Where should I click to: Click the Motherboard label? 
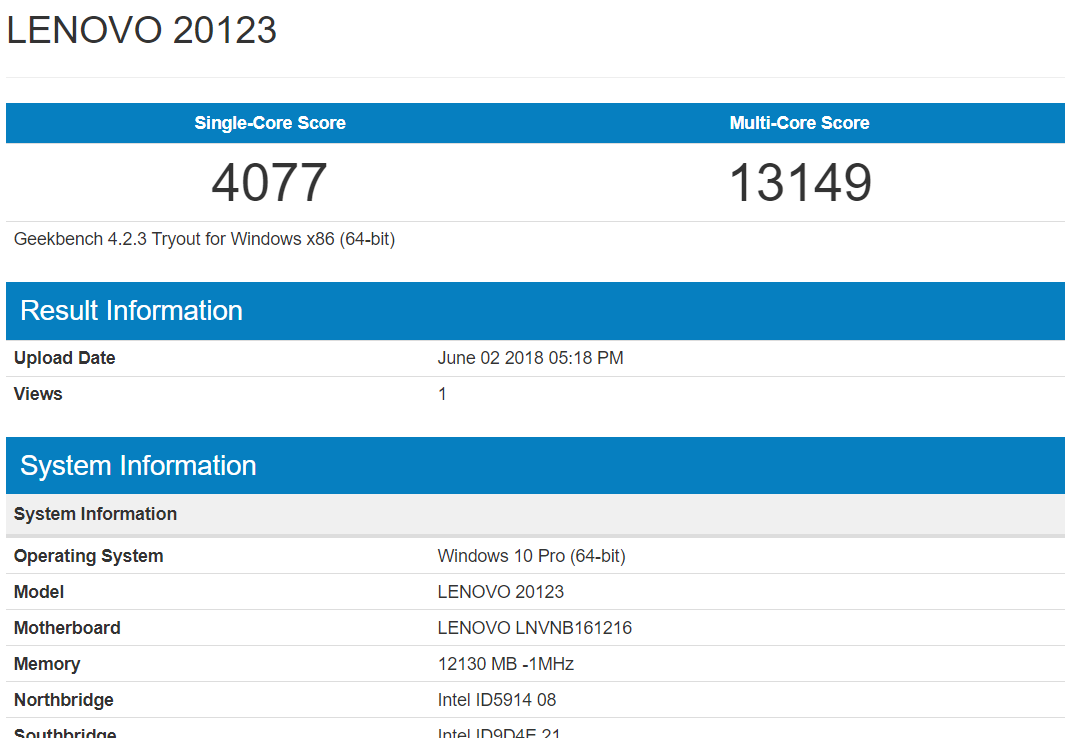[x=67, y=628]
